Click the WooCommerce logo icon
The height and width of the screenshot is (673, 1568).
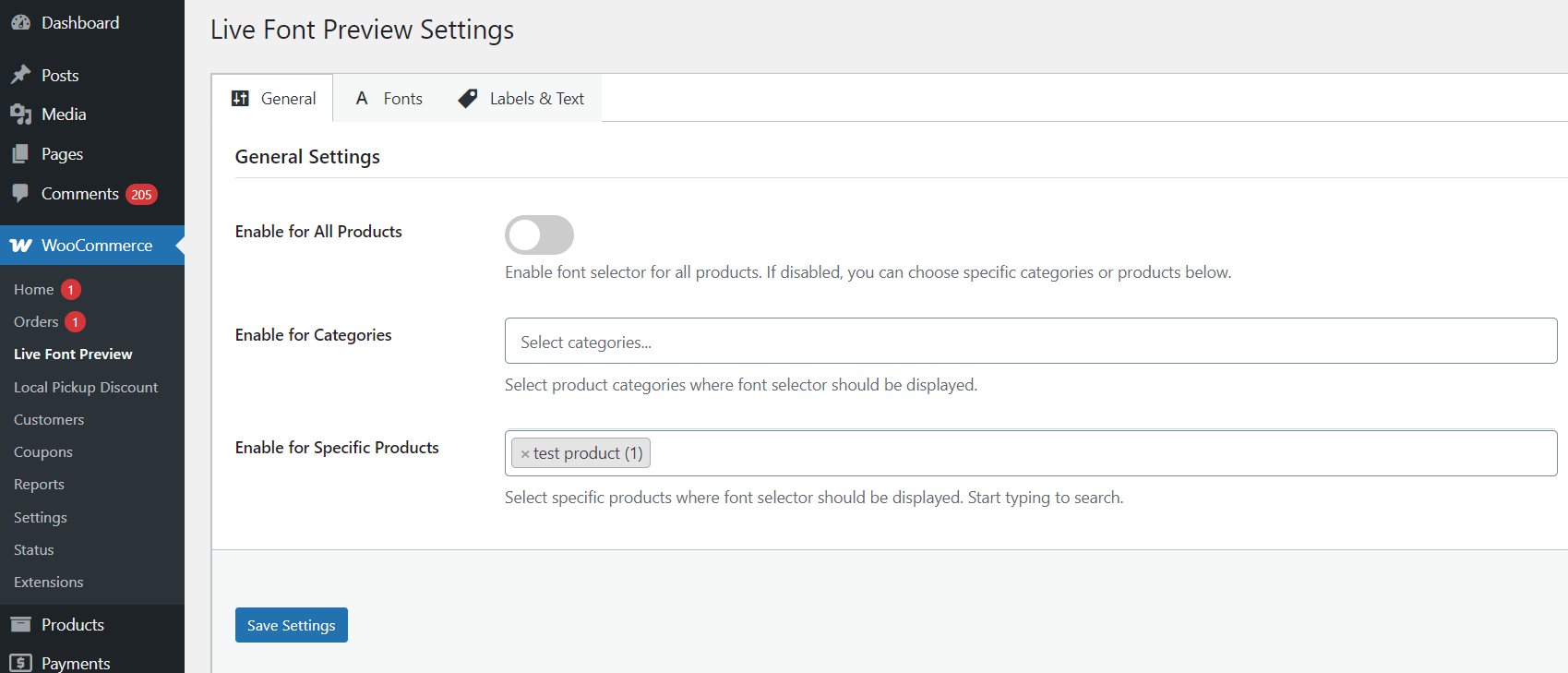click(x=20, y=246)
